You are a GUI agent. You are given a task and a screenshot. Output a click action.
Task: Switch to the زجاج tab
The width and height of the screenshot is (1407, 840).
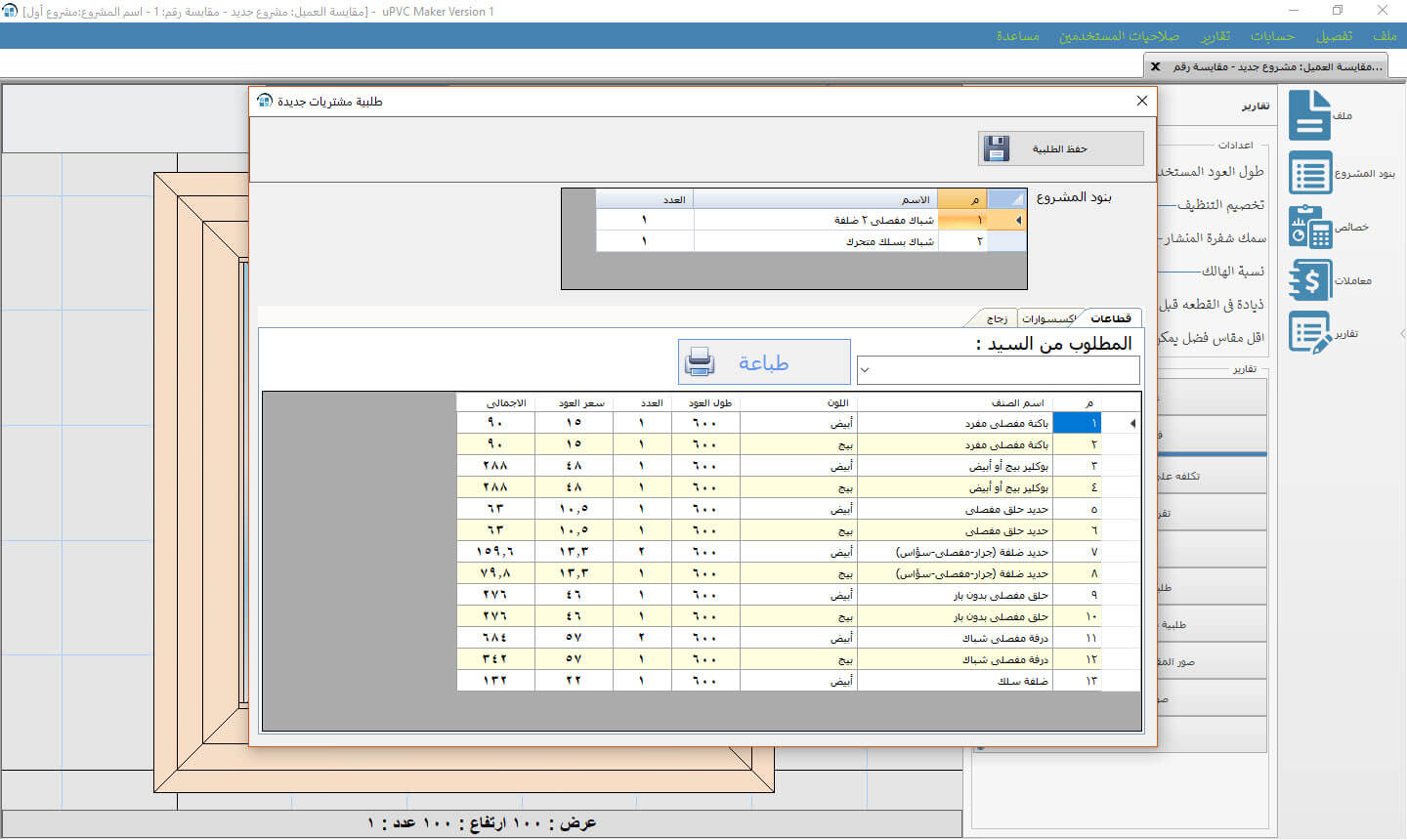[997, 318]
